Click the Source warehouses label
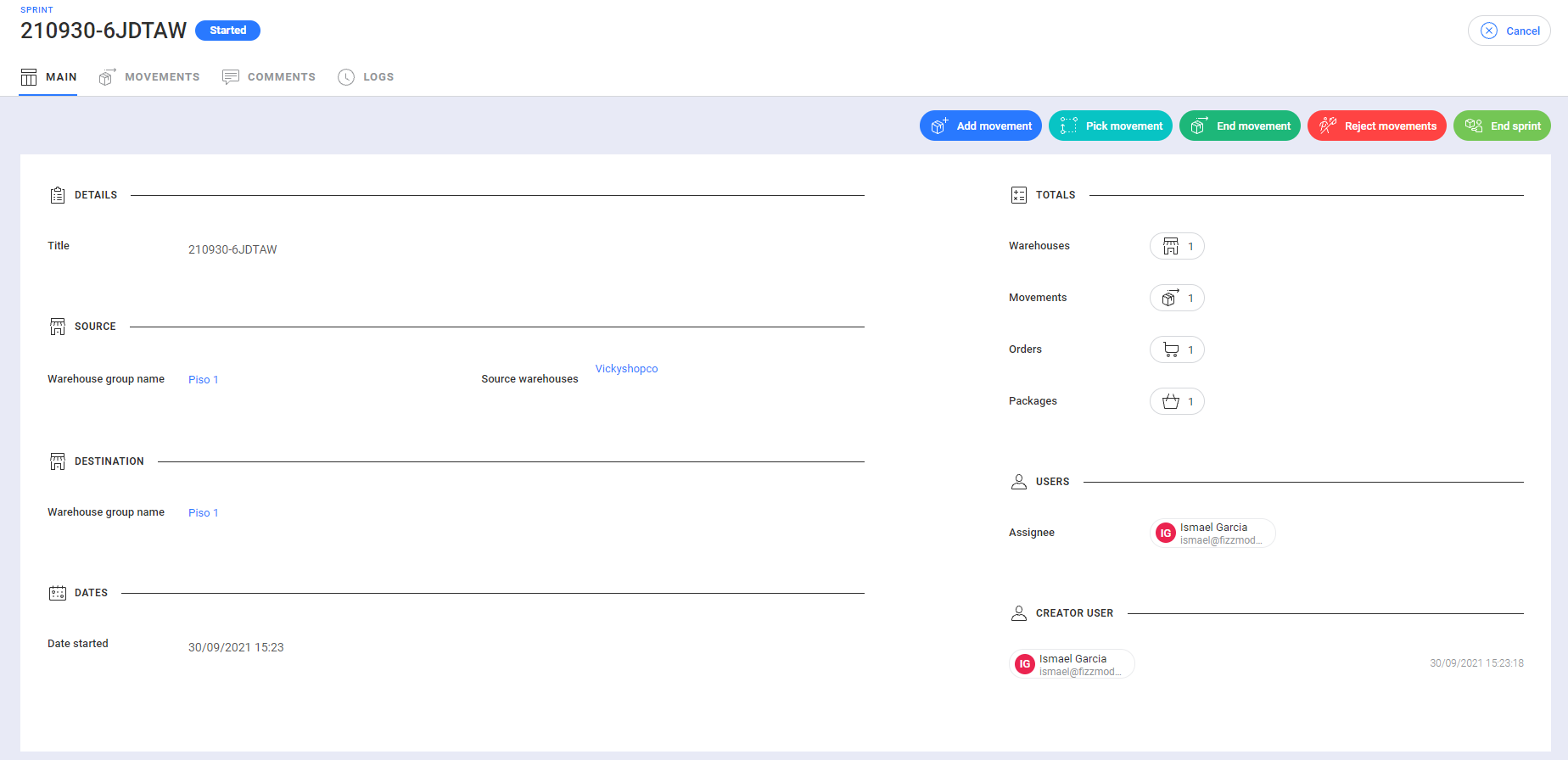 tap(529, 379)
